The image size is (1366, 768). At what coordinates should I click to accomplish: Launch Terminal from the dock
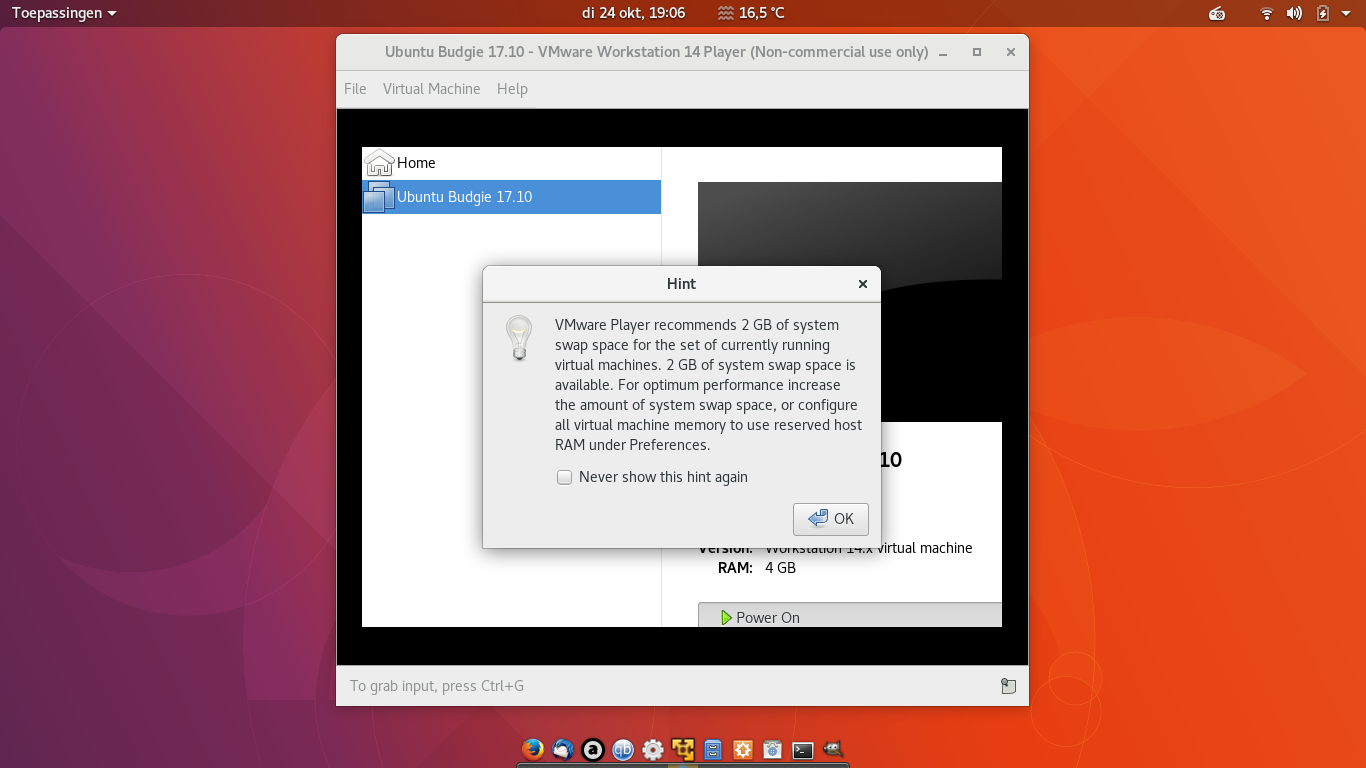(802, 750)
